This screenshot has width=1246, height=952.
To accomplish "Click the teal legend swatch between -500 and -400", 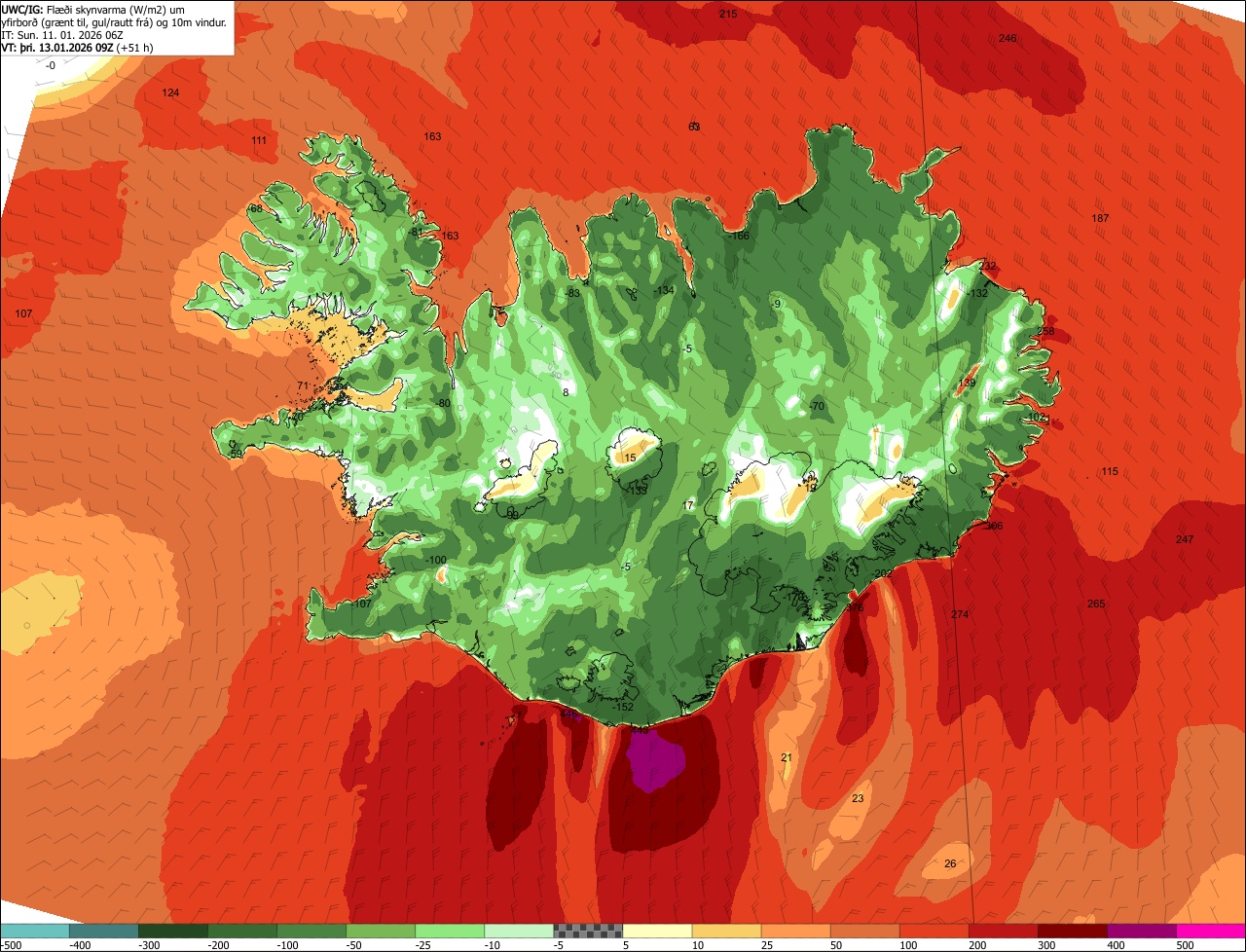I will coord(35,931).
